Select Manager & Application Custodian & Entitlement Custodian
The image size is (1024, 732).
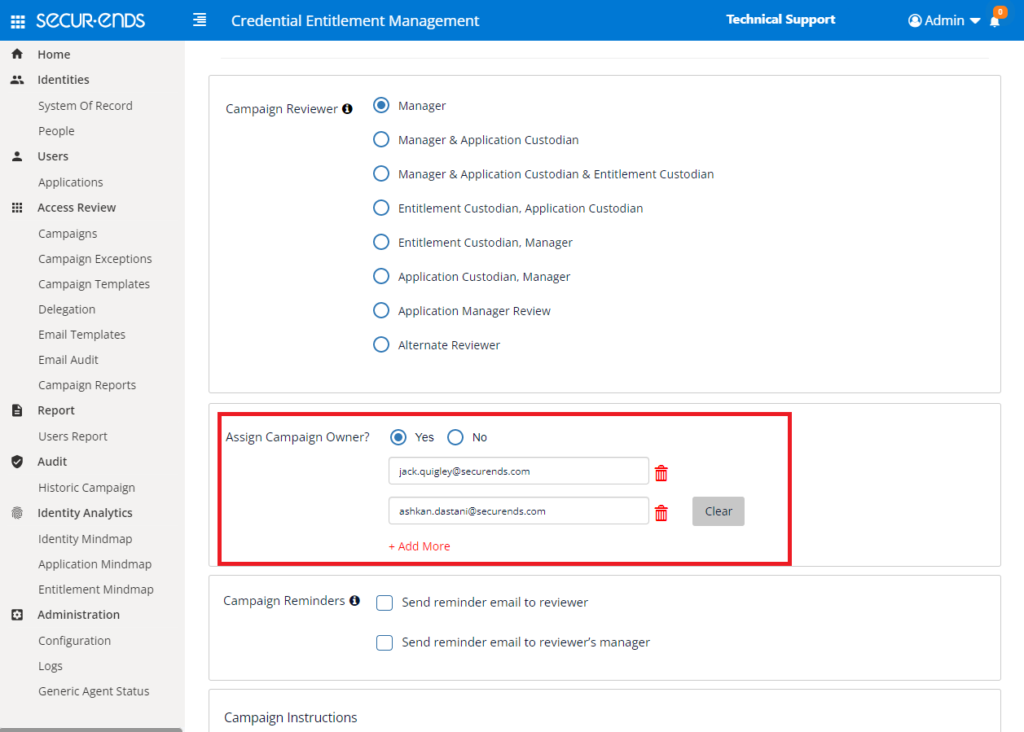click(x=381, y=174)
